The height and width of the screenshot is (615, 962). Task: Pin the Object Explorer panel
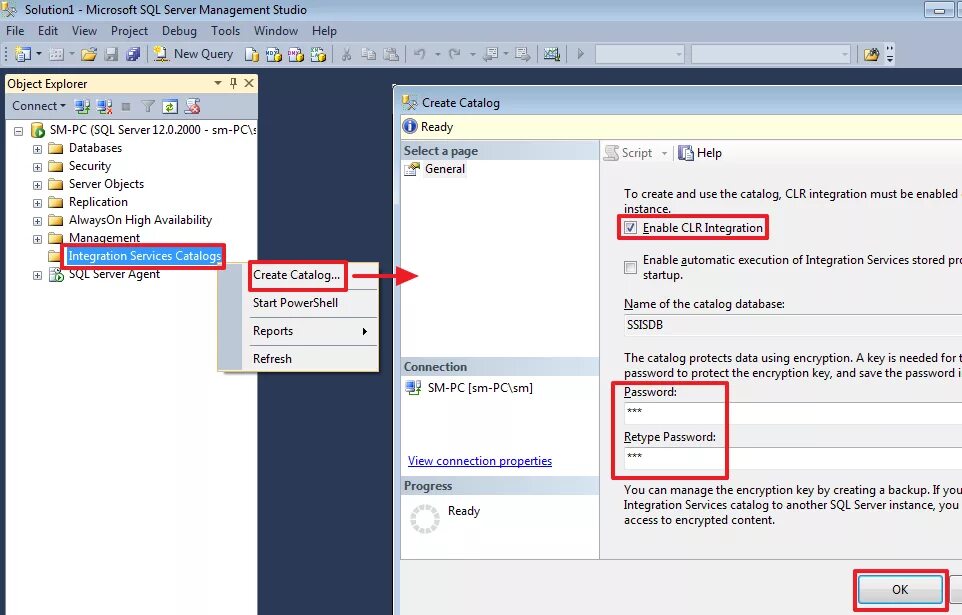click(233, 83)
